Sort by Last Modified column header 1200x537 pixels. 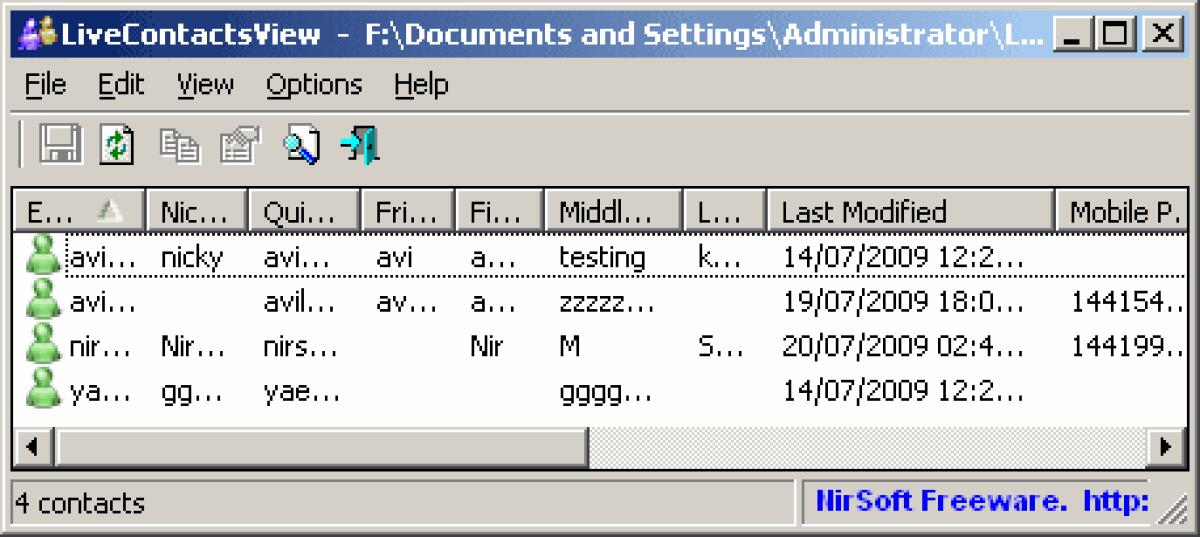(911, 211)
